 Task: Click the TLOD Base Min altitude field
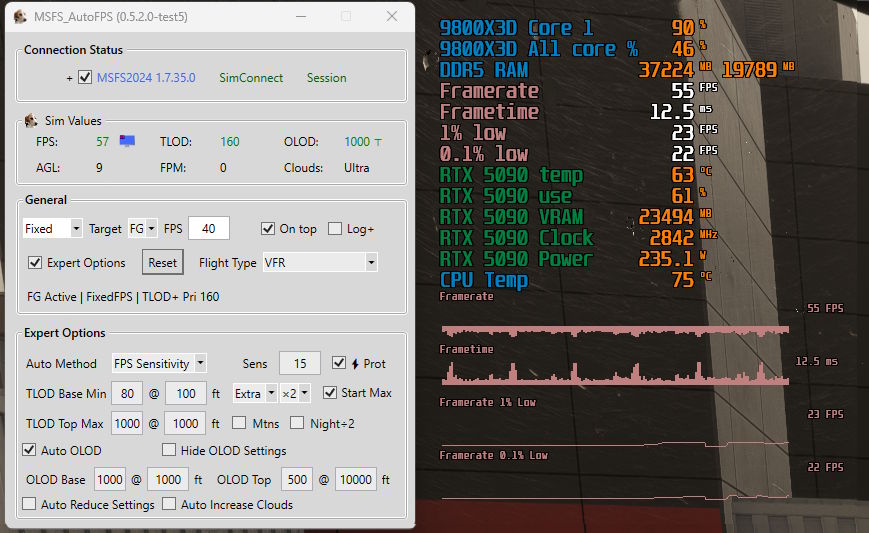186,393
